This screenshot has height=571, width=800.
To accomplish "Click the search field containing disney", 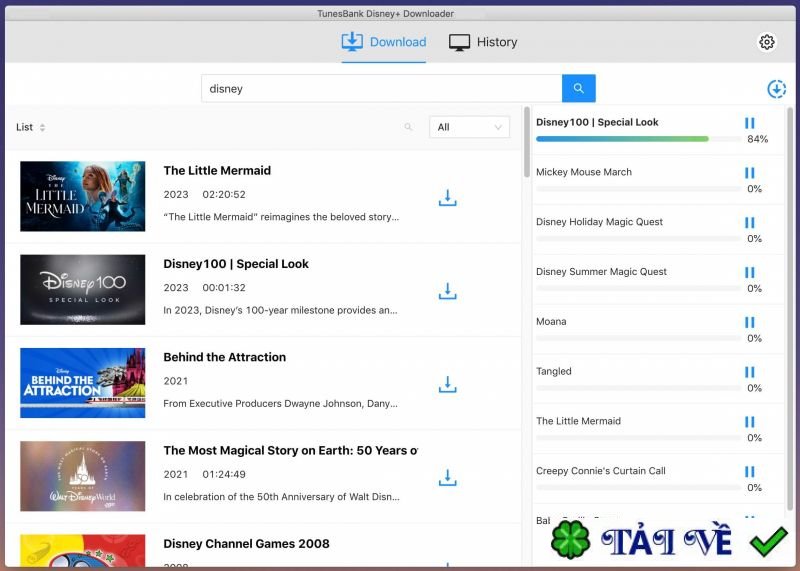I will (x=380, y=88).
